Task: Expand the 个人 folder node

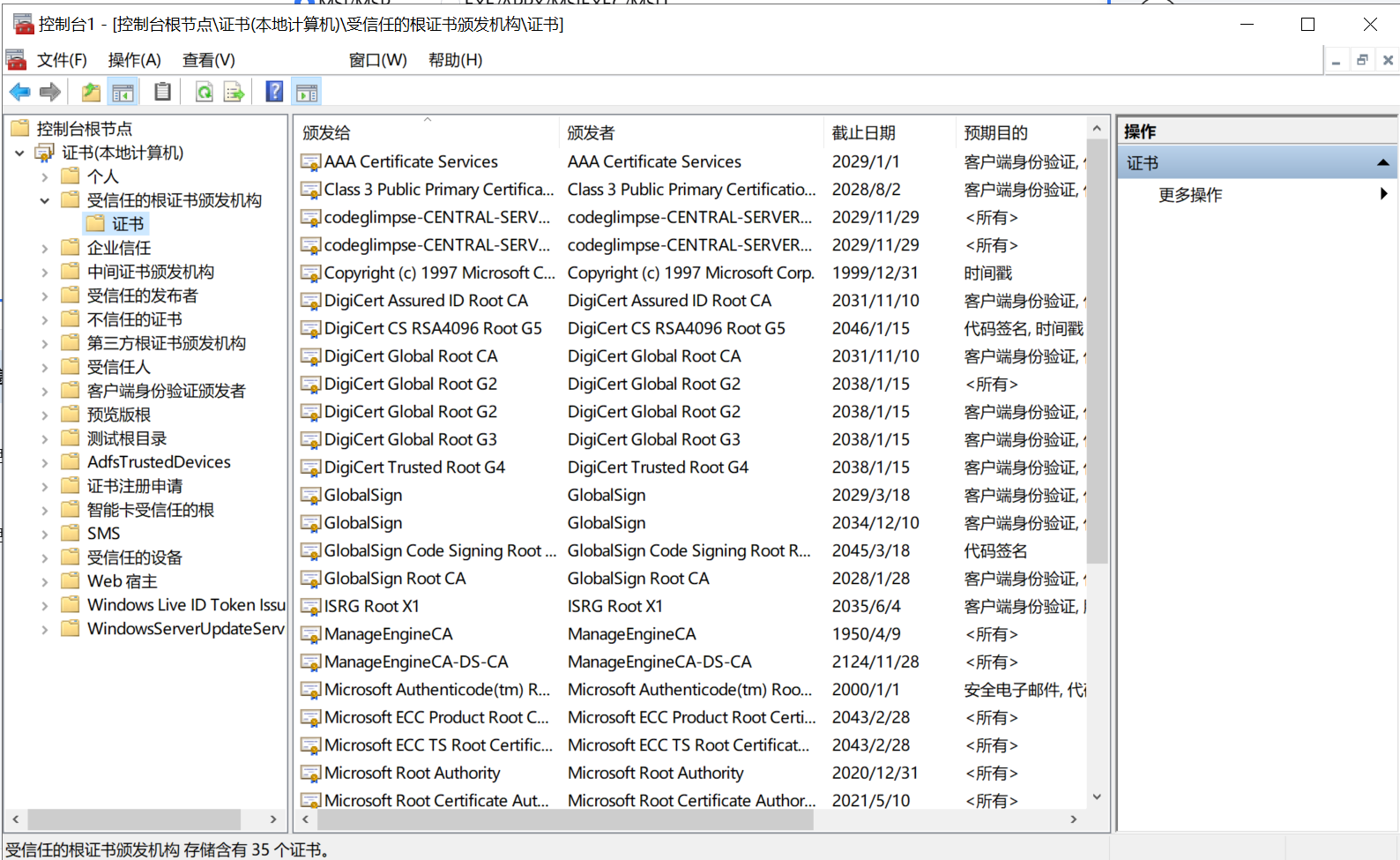Action: click(45, 177)
